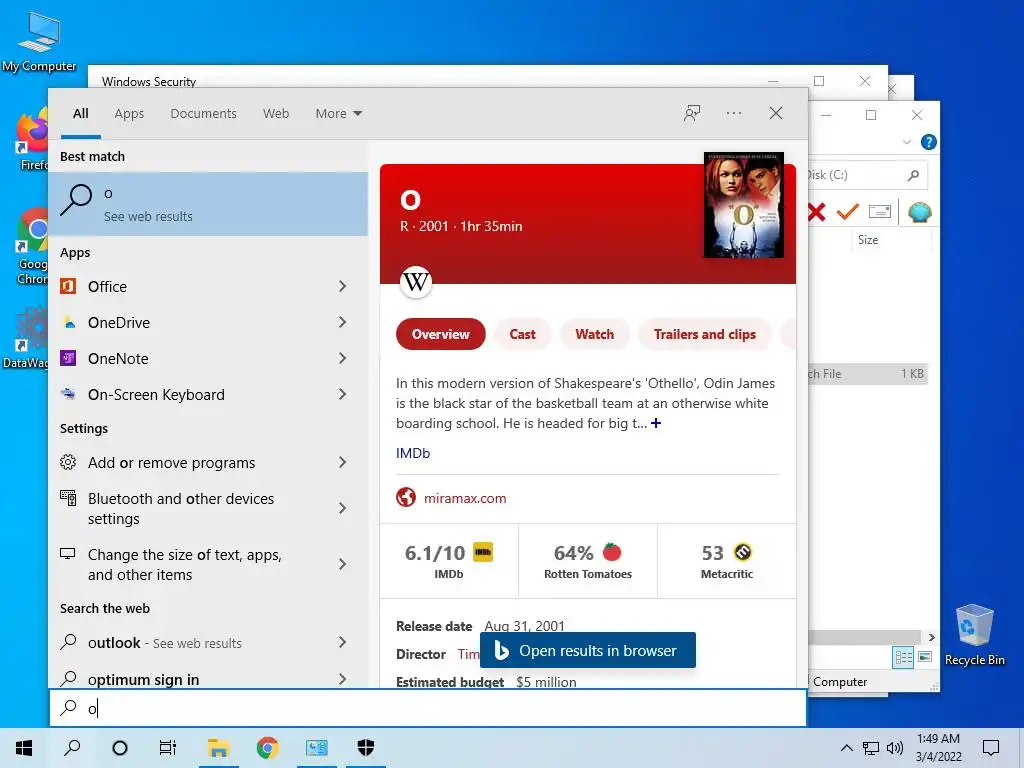1024x768 pixels.
Task: Open OneDrive app icon in results
Action: point(69,323)
